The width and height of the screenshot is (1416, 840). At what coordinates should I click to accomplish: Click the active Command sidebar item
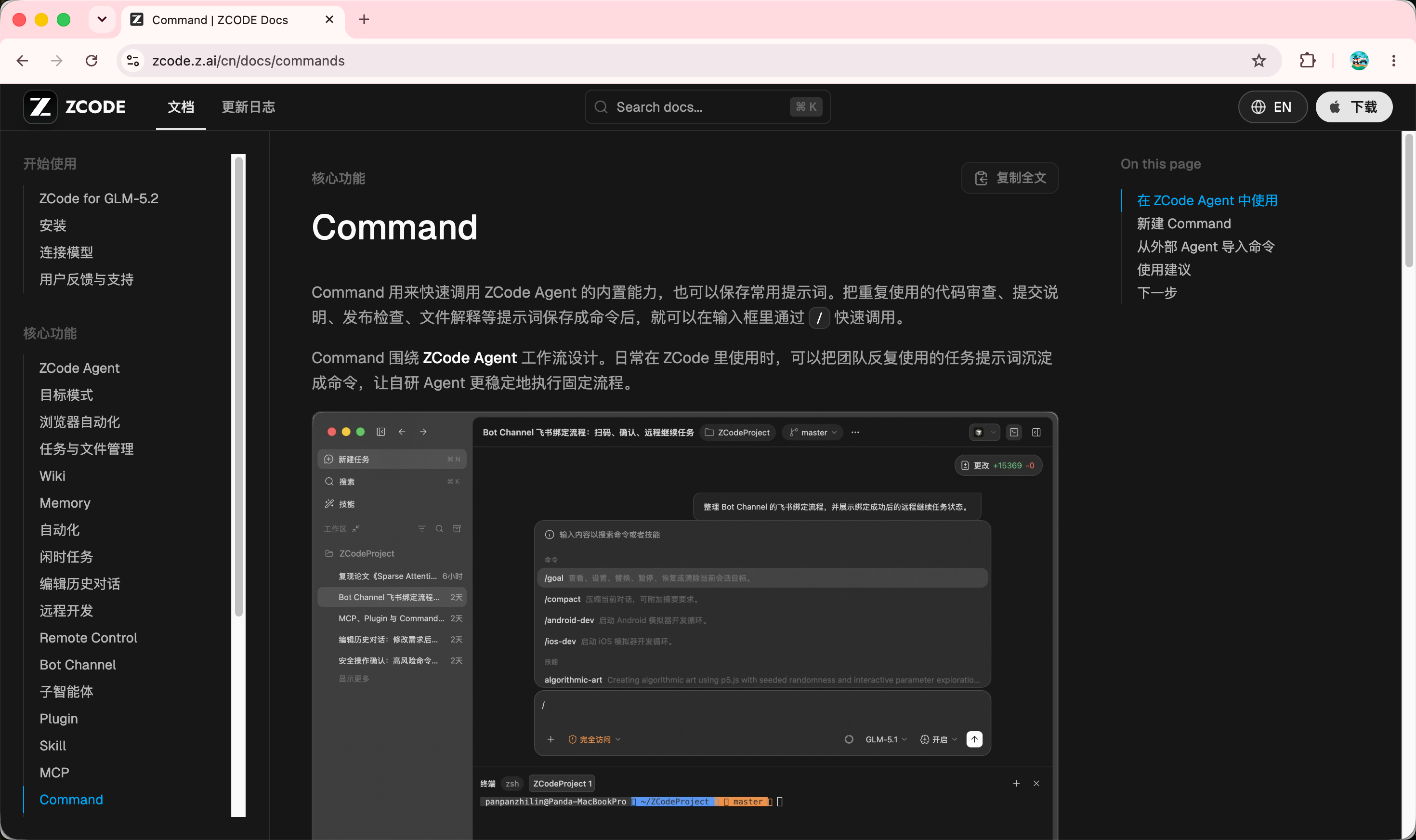[71, 800]
